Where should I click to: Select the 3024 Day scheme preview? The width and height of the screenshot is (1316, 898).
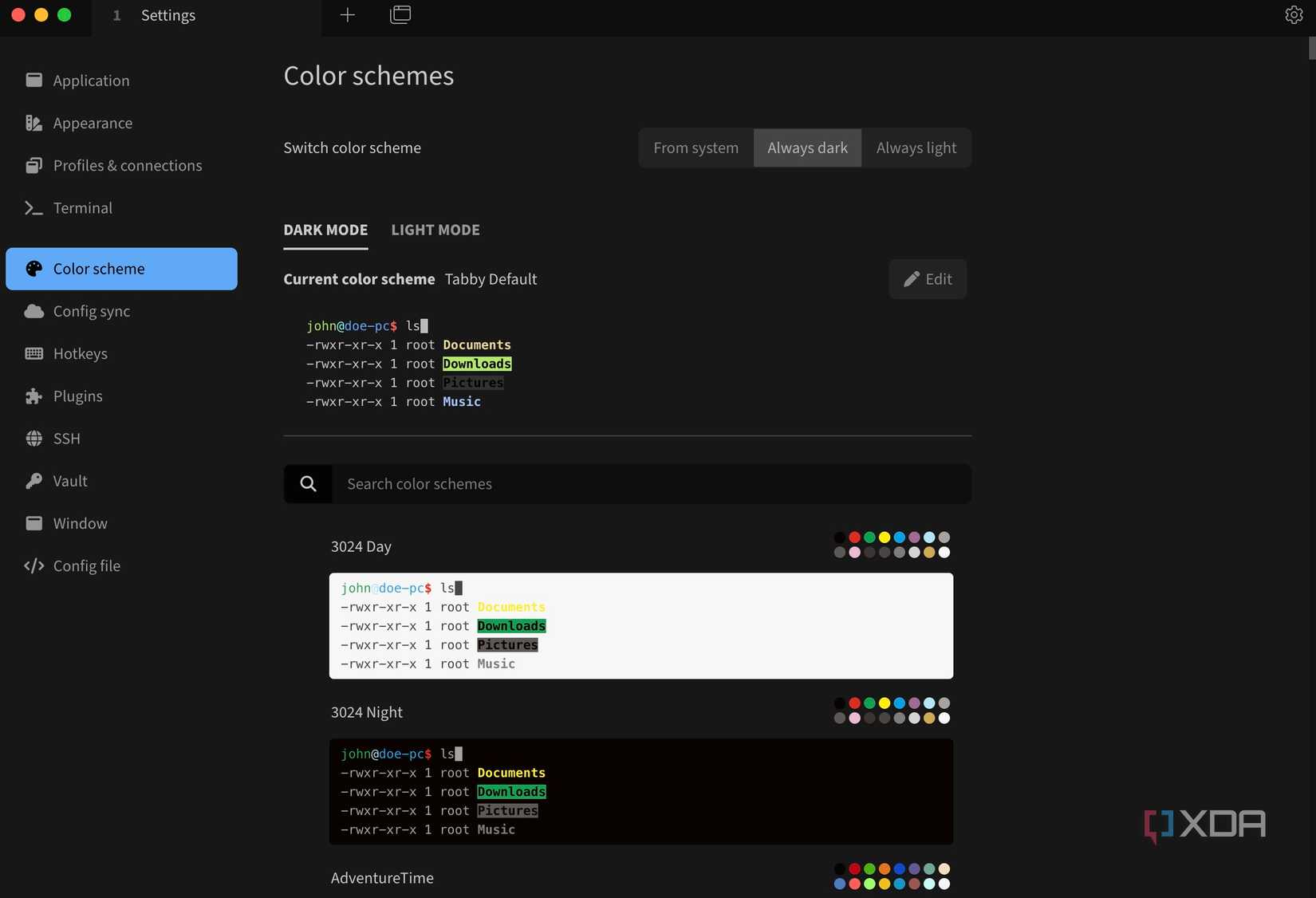(x=640, y=626)
